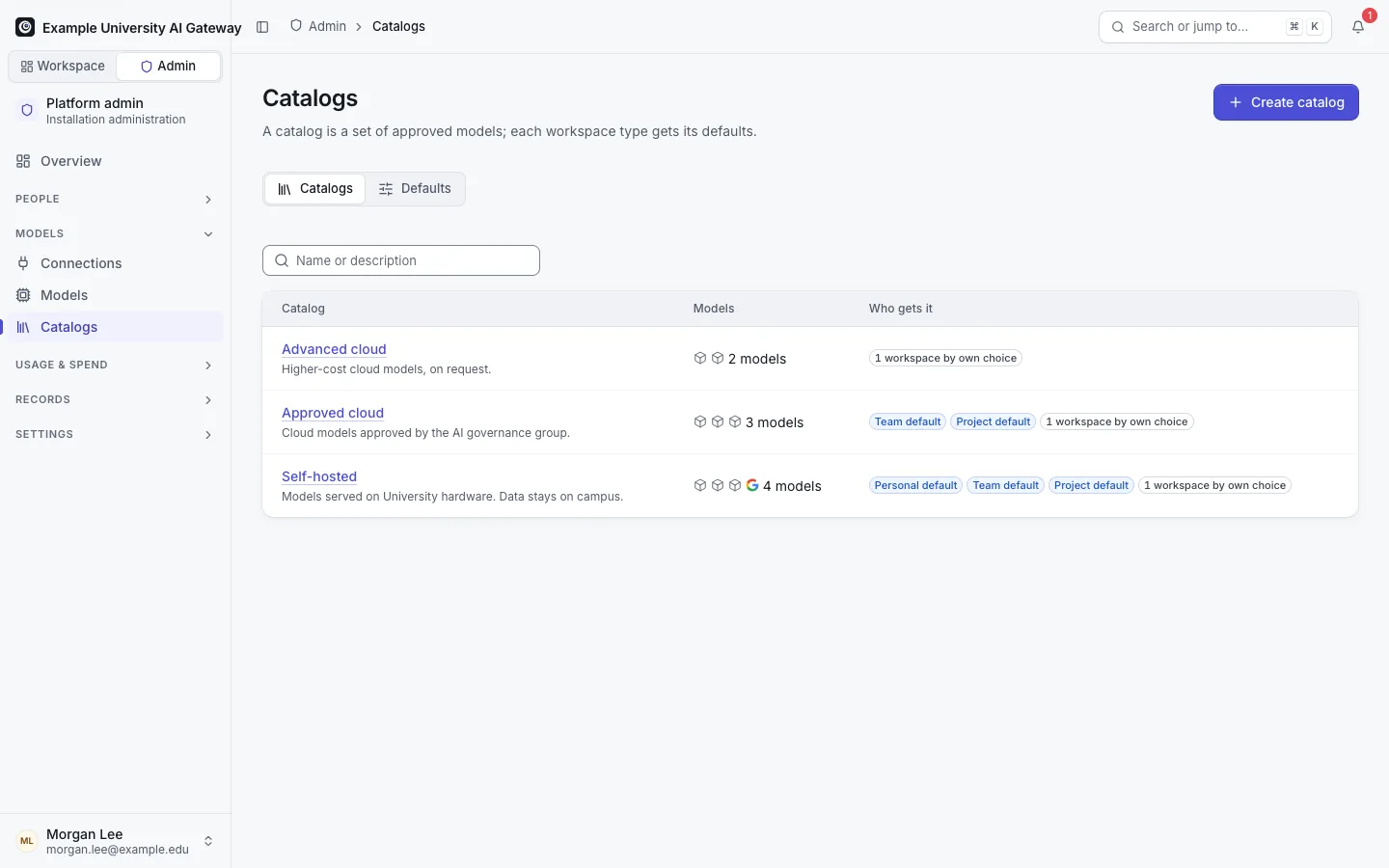This screenshot has width=1389, height=868.
Task: Click the Example University AI Gateway logo icon
Action: 25,27
